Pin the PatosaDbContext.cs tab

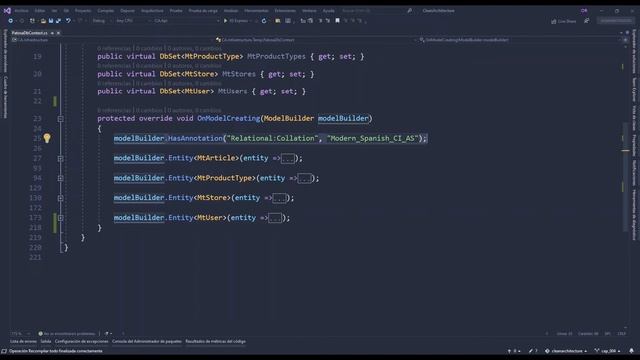pos(52,33)
